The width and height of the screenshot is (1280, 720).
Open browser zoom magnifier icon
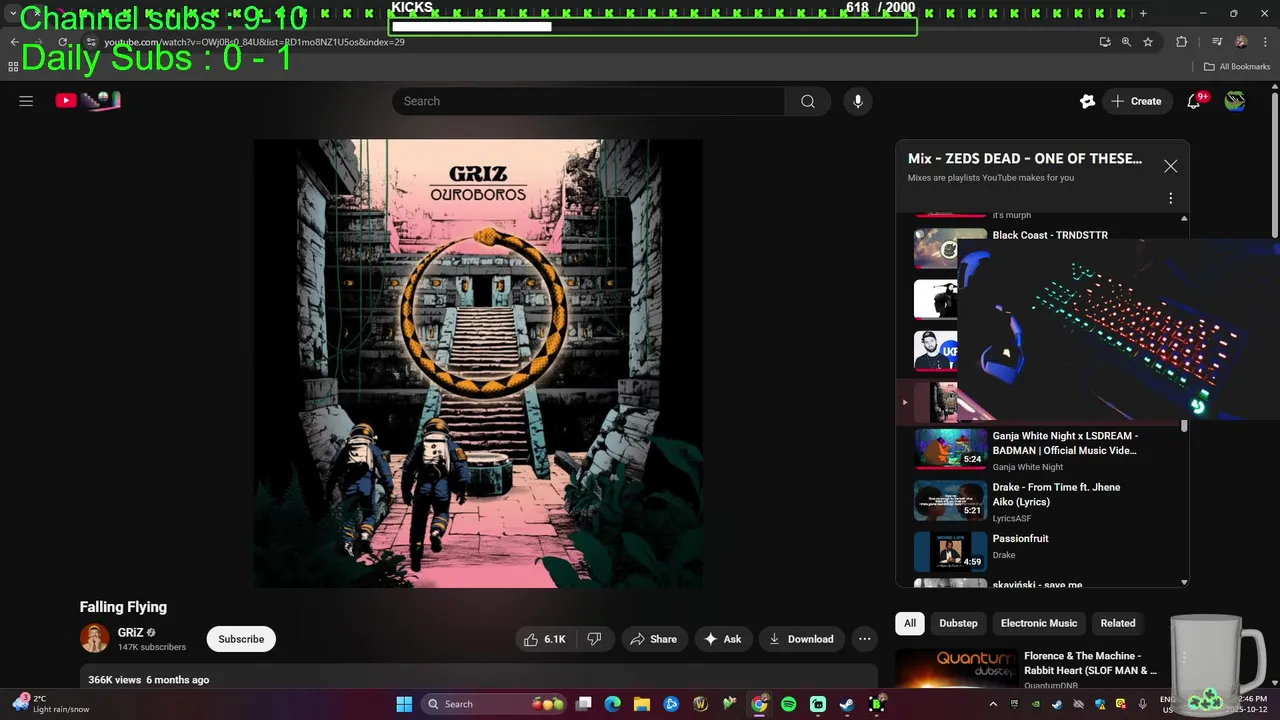click(x=1126, y=42)
